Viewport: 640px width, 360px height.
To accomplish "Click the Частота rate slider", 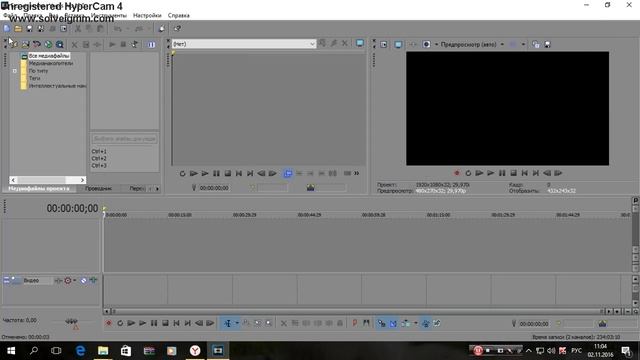I will coord(71,321).
